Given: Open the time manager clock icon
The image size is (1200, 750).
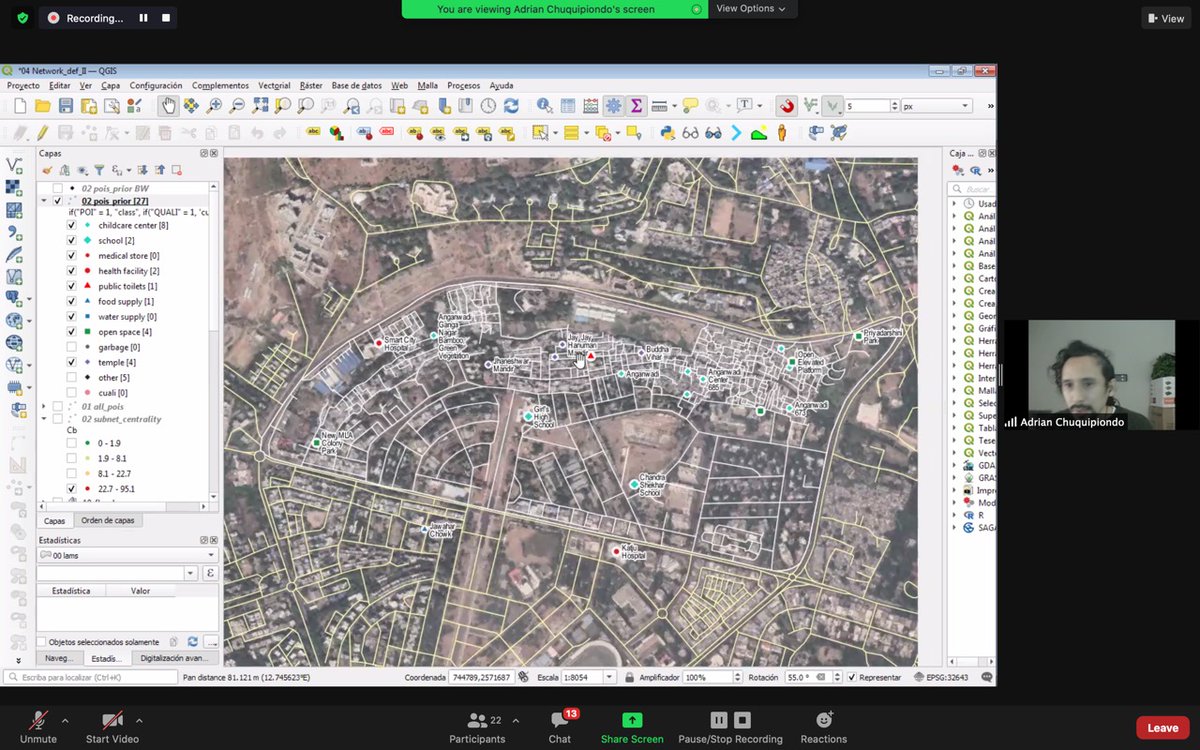Looking at the screenshot, I should coord(488,106).
